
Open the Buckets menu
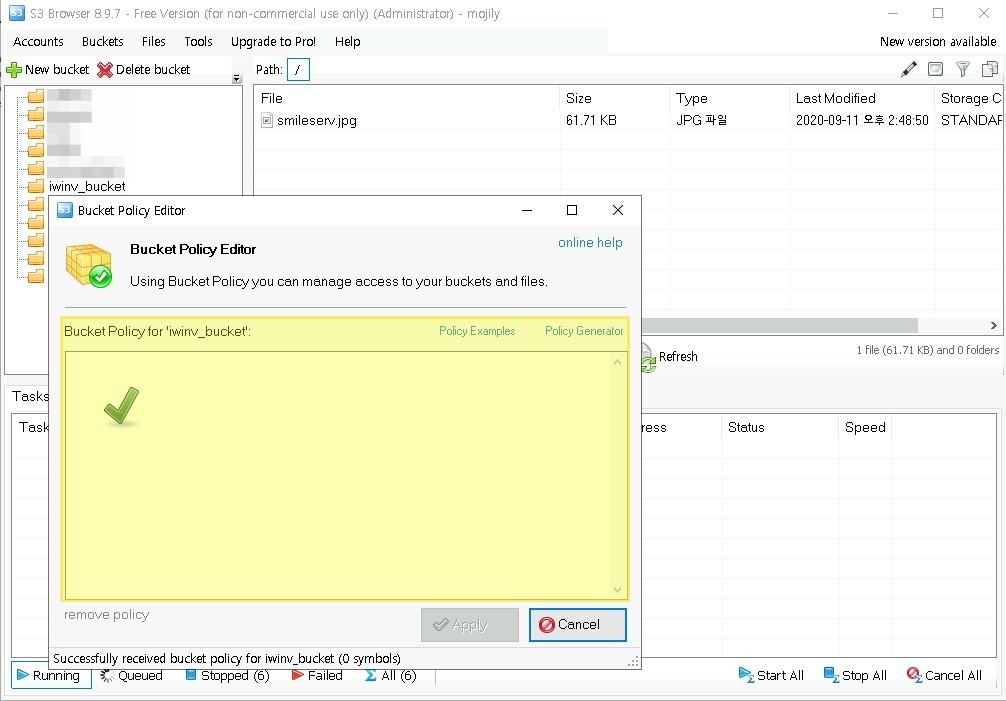(103, 42)
